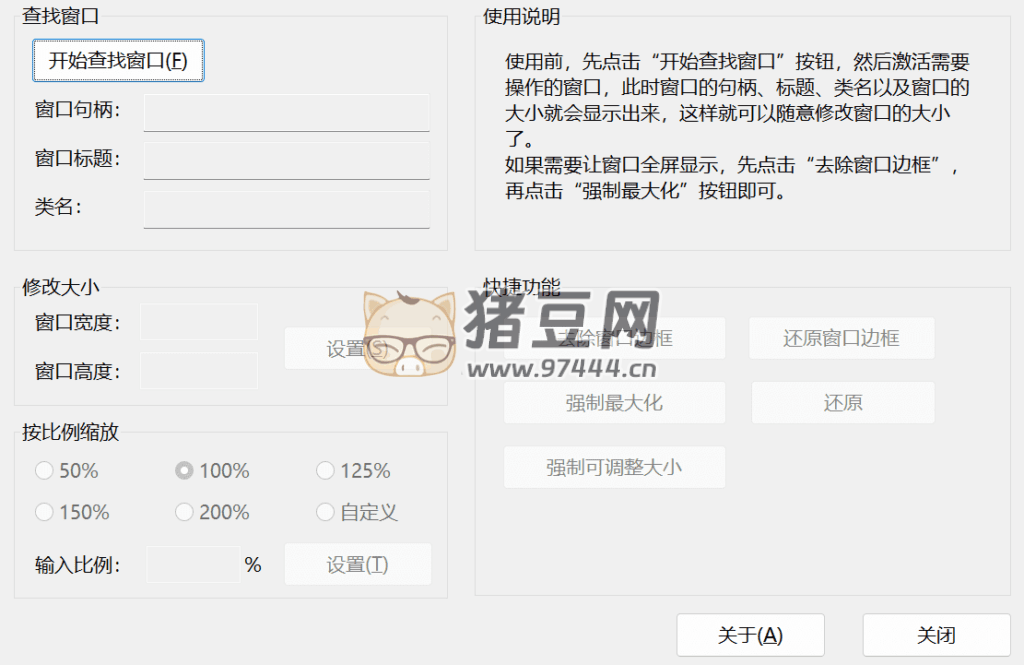Image resolution: width=1024 pixels, height=665 pixels.
Task: Enable the 自定义 custom scale option
Action: [x=325, y=512]
